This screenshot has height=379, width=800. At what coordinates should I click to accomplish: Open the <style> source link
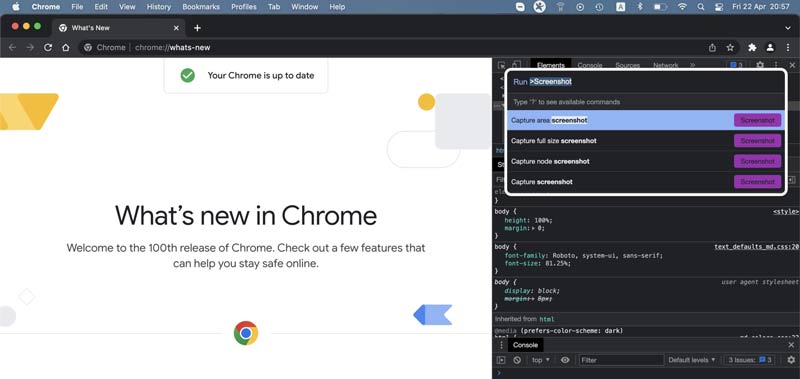(786, 212)
